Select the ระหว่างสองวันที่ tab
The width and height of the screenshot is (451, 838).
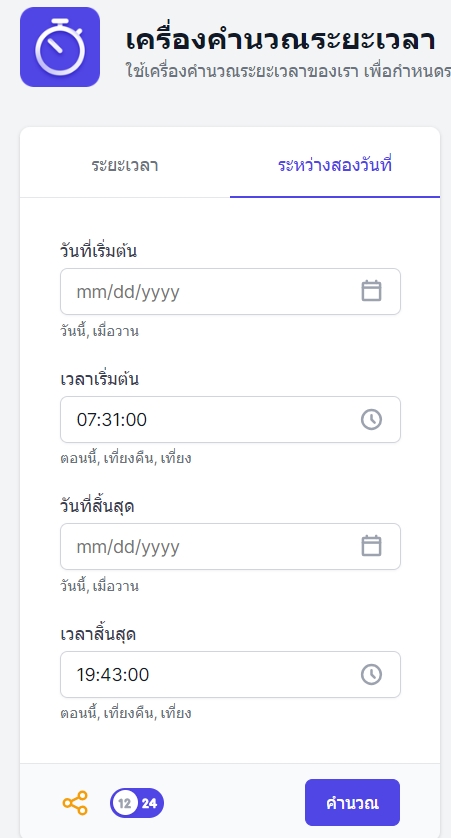pos(335,165)
